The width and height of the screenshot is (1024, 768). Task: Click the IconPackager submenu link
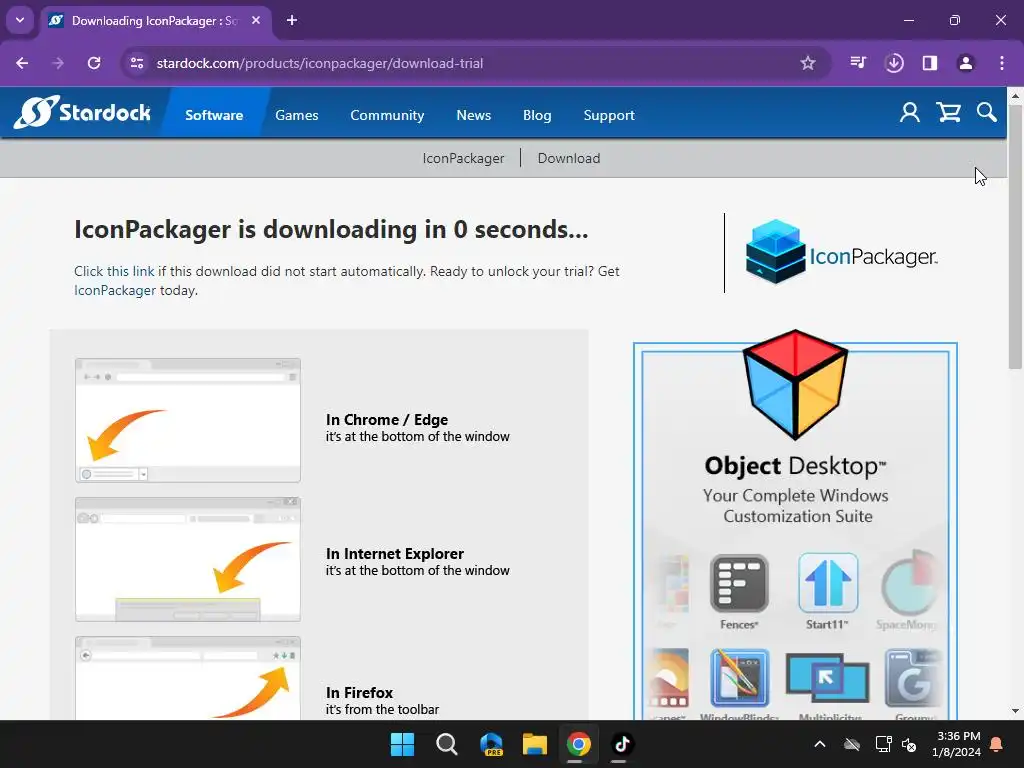tap(463, 158)
